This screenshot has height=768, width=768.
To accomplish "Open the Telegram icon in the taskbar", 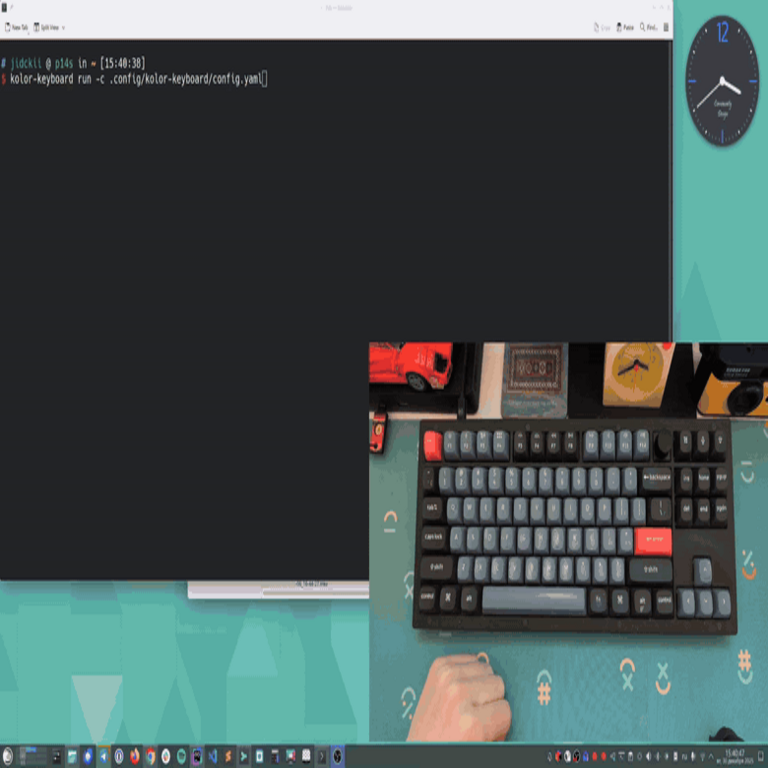I will (x=103, y=757).
